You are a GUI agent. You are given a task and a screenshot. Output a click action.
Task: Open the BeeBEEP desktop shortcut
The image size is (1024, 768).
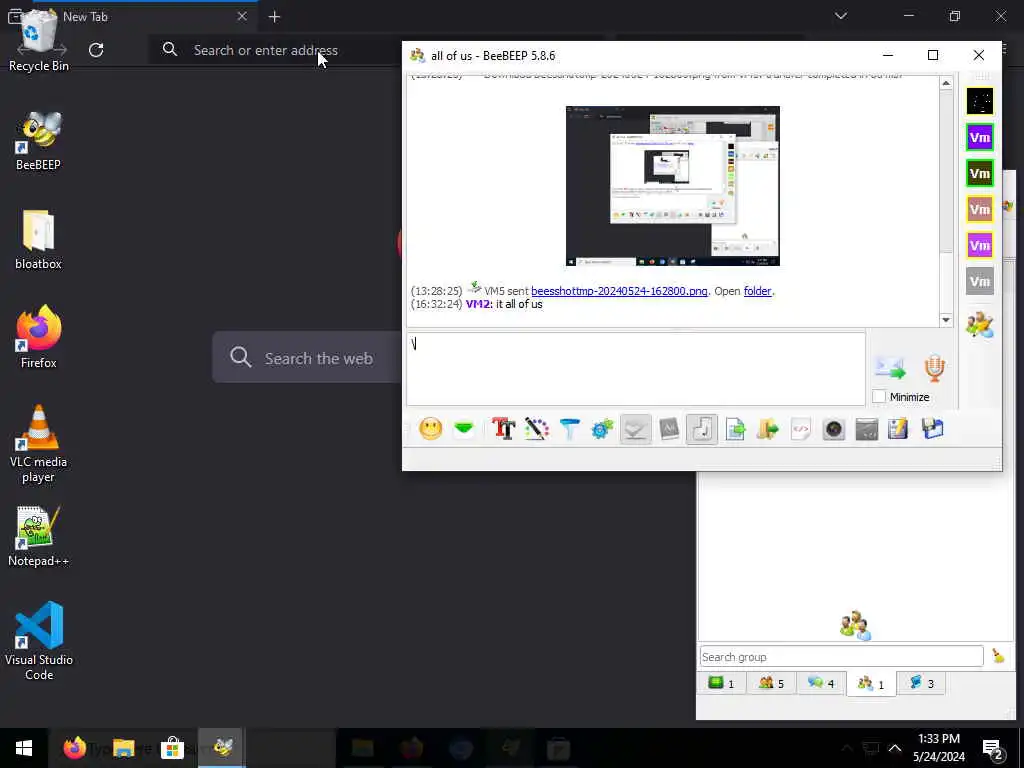[39, 140]
